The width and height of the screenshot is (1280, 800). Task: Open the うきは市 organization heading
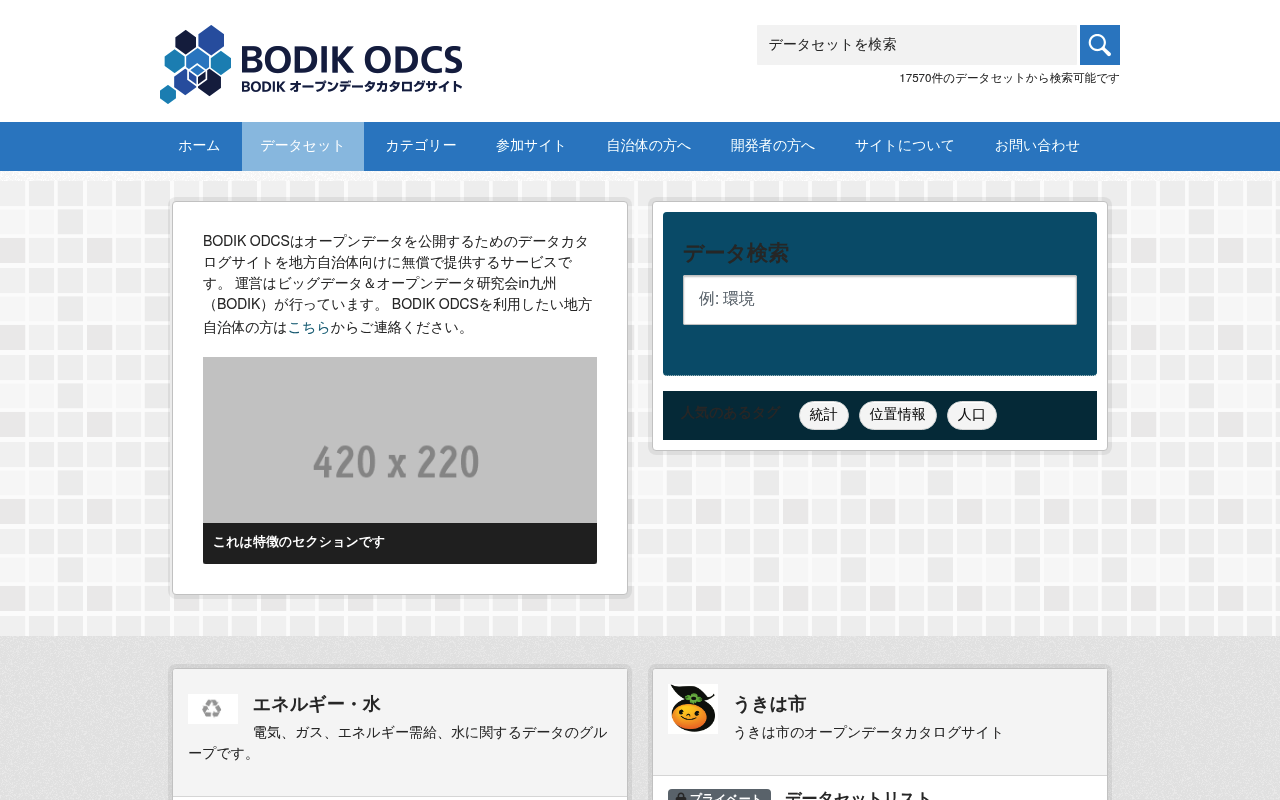(x=770, y=704)
